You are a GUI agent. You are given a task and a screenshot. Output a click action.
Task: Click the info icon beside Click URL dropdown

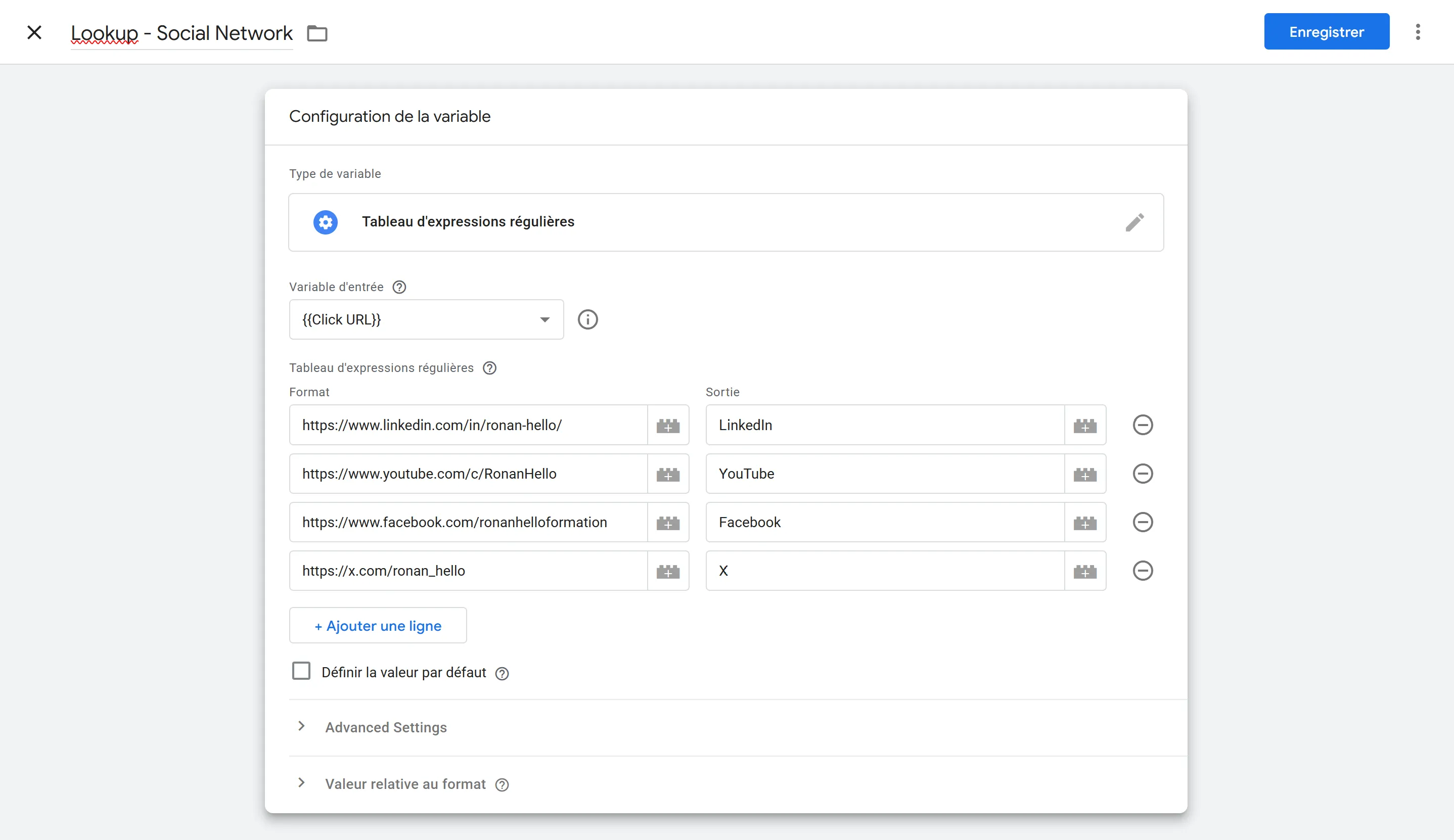point(587,319)
